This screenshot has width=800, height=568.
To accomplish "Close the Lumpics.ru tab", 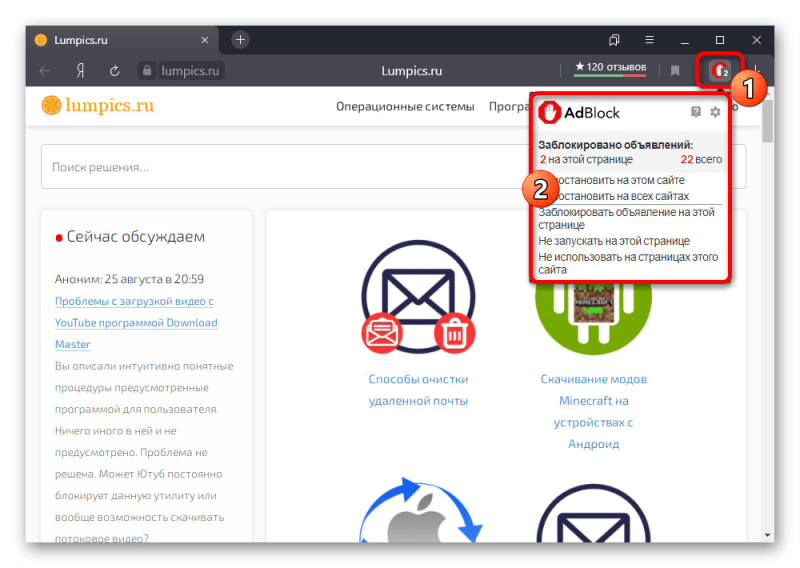I will [205, 40].
